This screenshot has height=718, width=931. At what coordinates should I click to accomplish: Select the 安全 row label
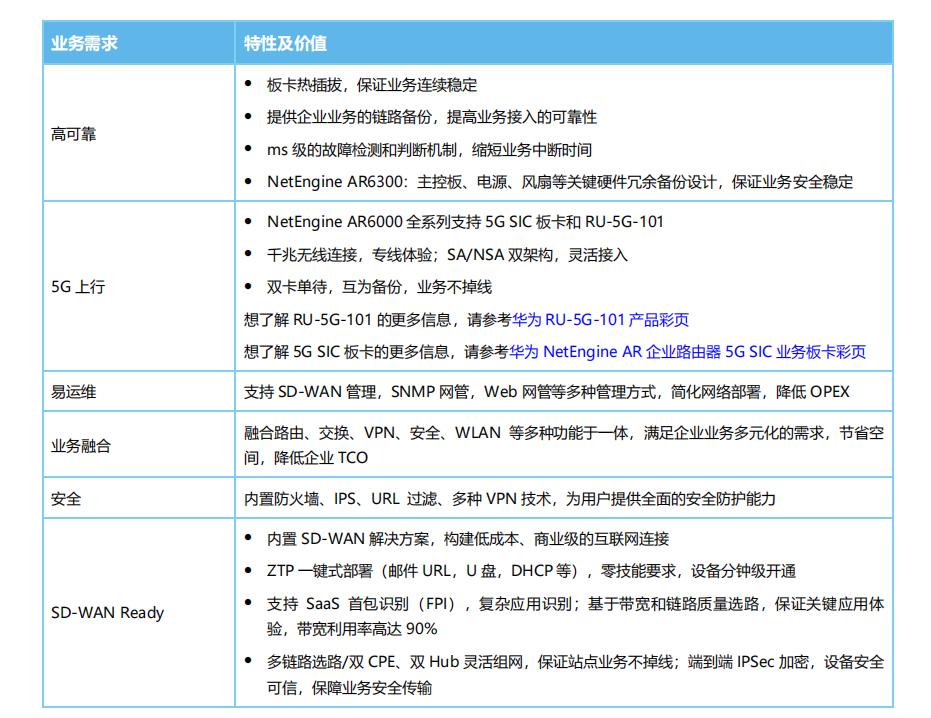pyautogui.click(x=66, y=499)
